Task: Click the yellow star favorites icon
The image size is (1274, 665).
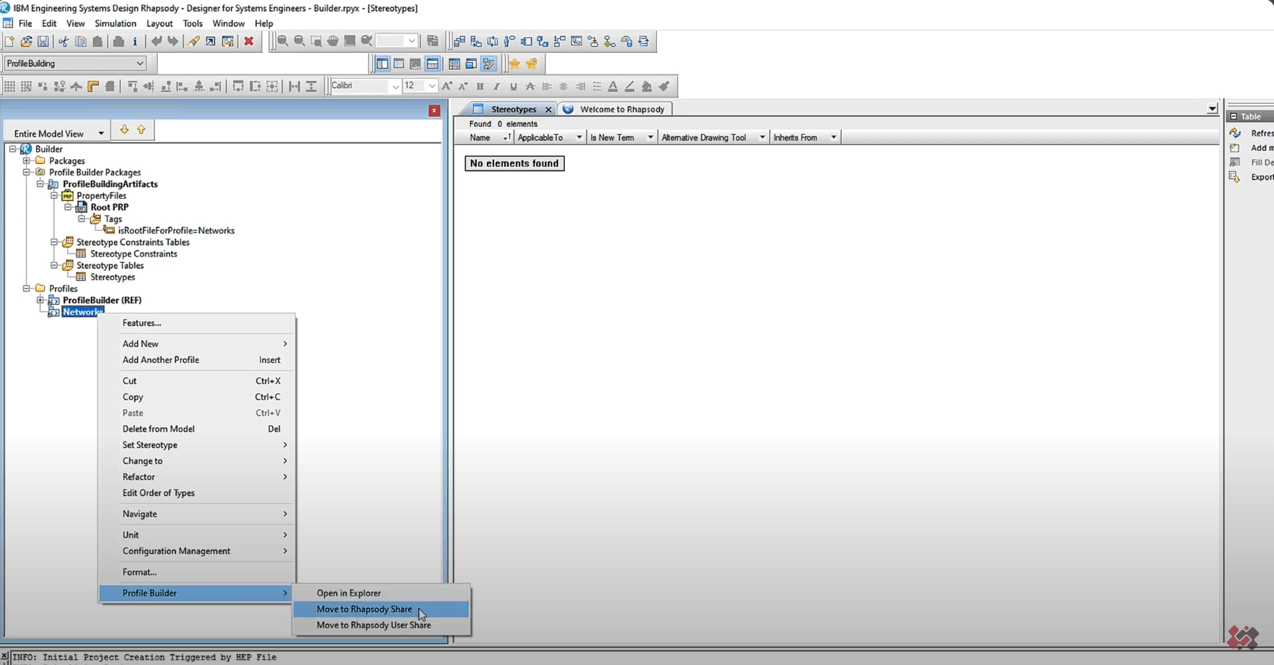Action: tap(514, 64)
